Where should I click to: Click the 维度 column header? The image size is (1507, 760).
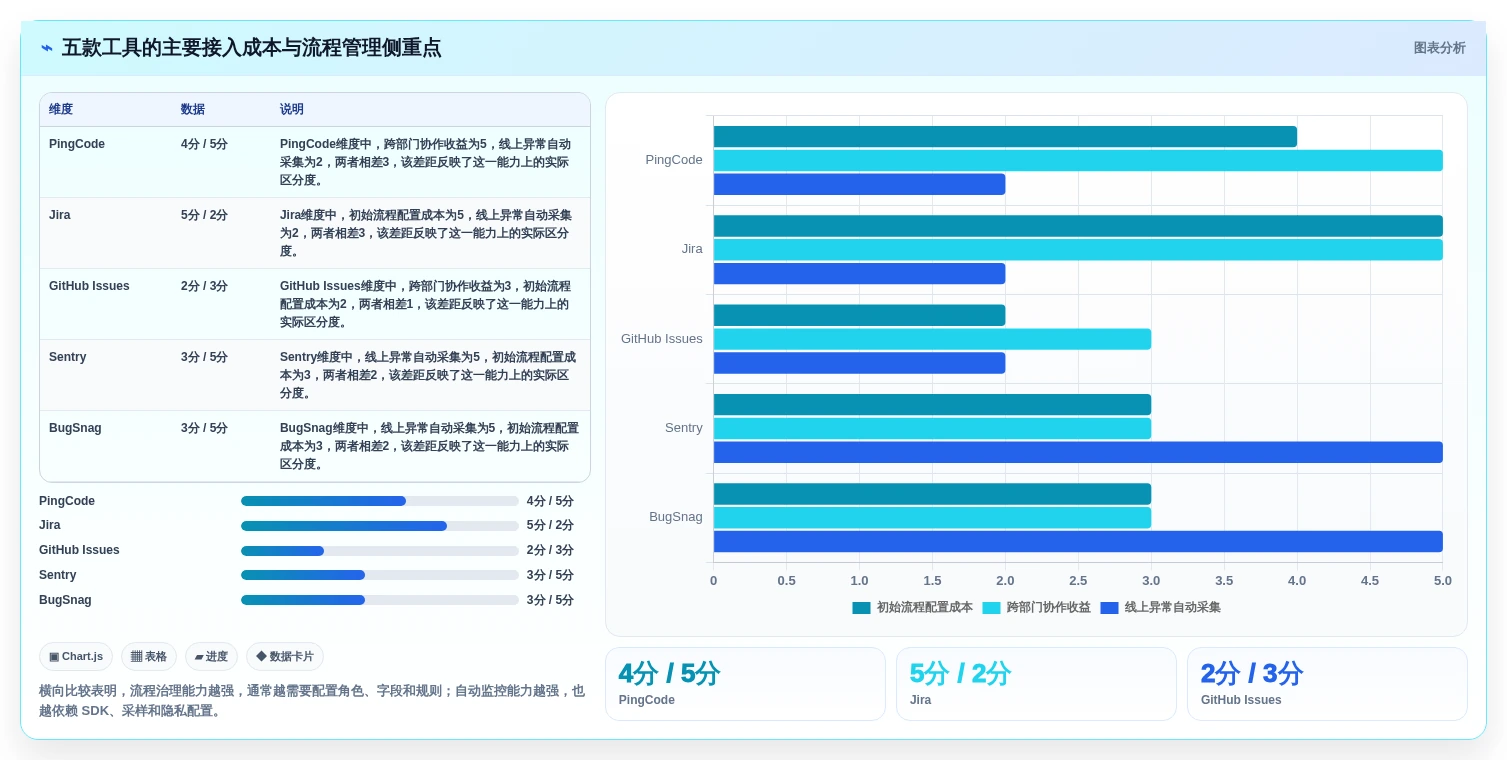click(x=61, y=110)
